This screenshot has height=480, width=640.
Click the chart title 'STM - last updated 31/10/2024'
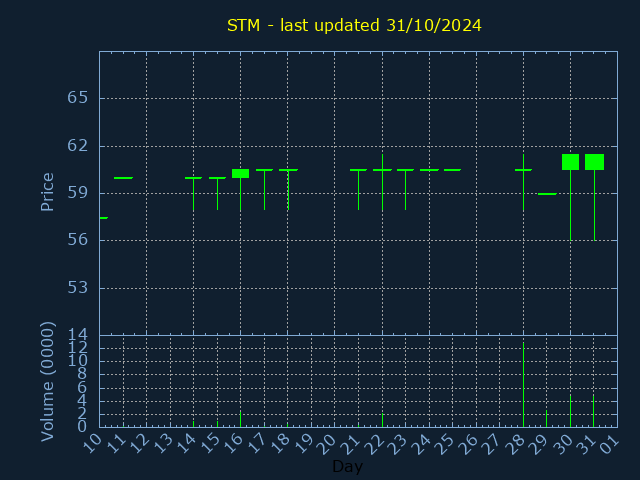tap(354, 25)
